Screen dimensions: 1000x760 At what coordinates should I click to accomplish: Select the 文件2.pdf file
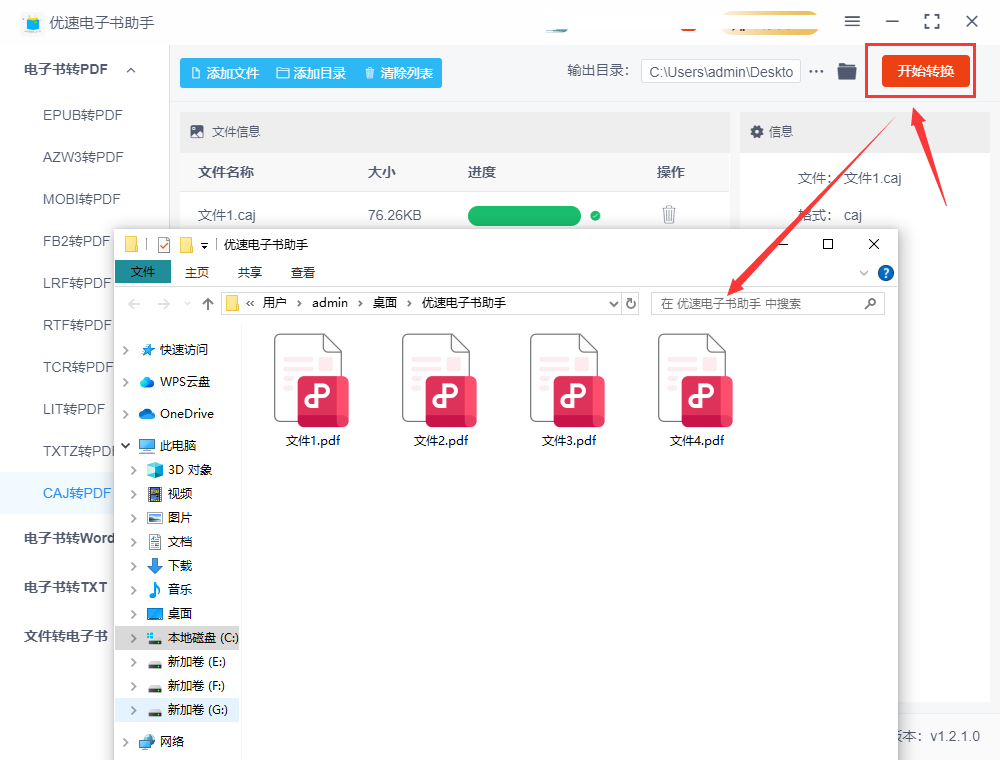click(440, 390)
